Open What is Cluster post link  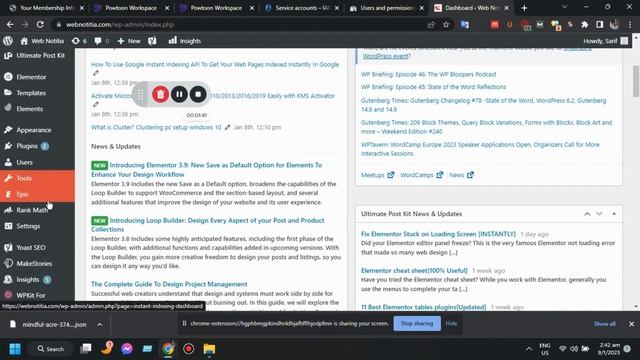click(156, 127)
